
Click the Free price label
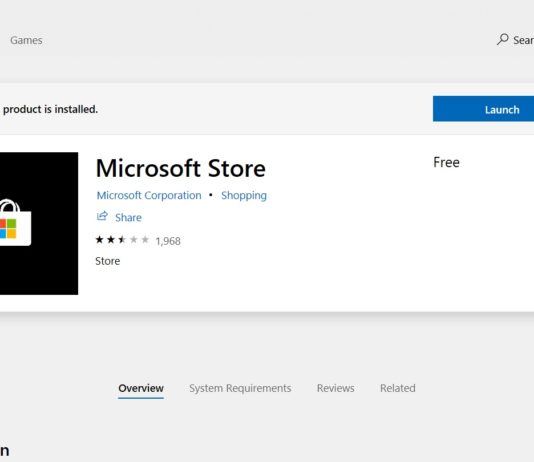pos(446,162)
